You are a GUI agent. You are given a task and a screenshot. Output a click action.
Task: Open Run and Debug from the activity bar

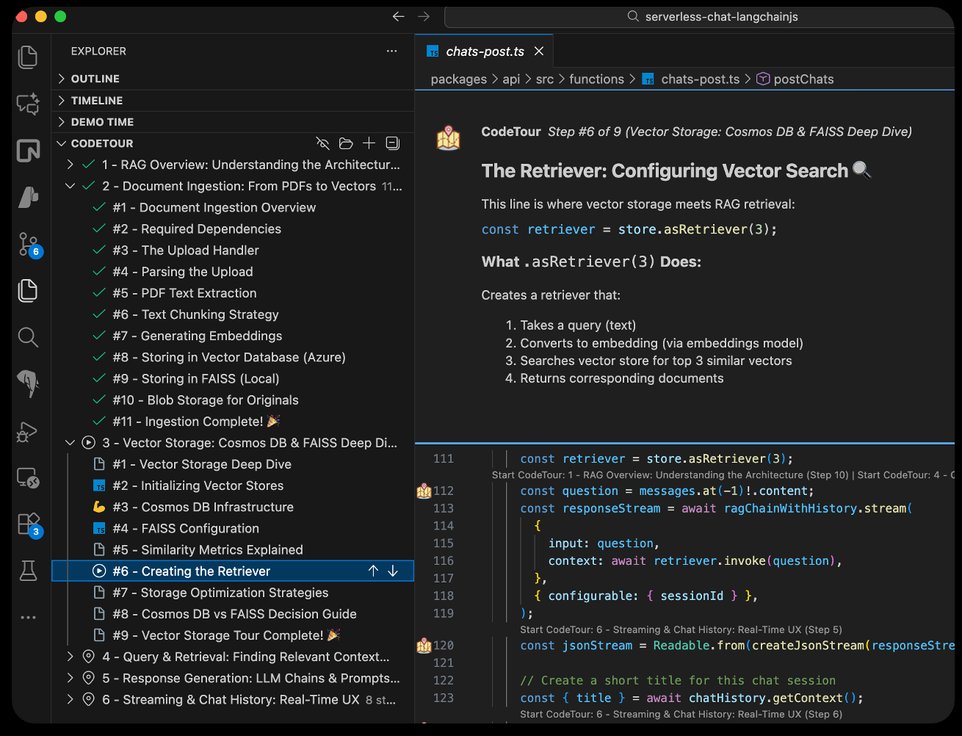coord(29,432)
